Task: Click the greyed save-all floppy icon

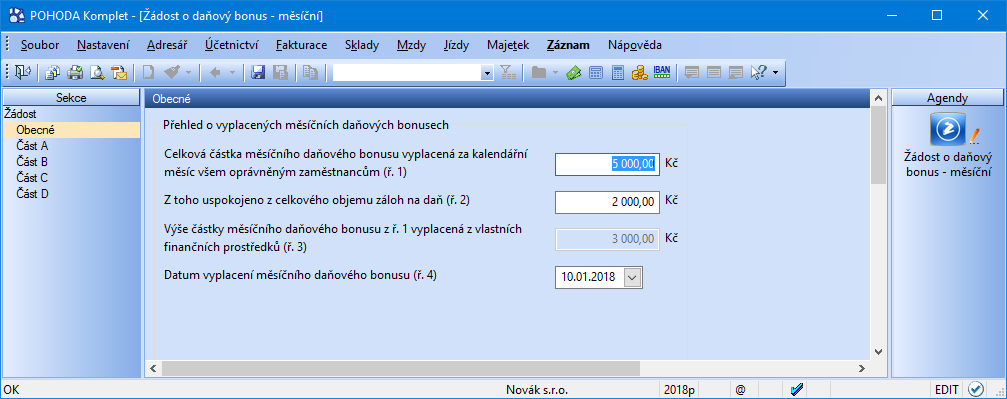Action: pos(280,73)
